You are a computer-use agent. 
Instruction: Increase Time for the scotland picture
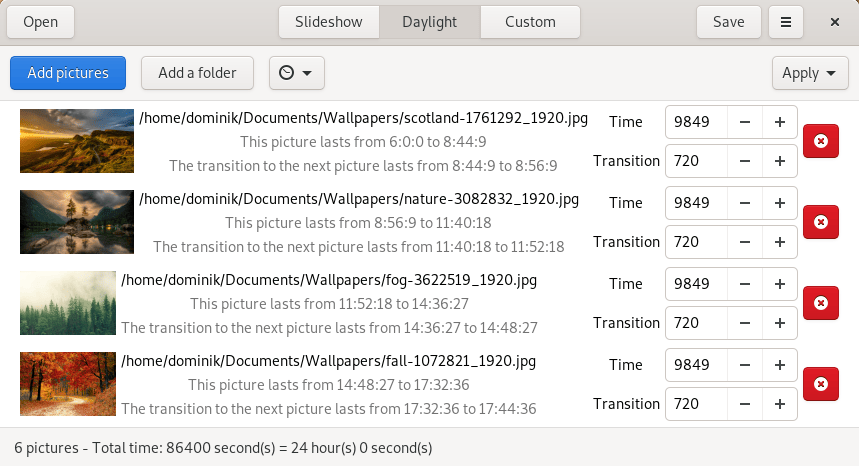[779, 122]
